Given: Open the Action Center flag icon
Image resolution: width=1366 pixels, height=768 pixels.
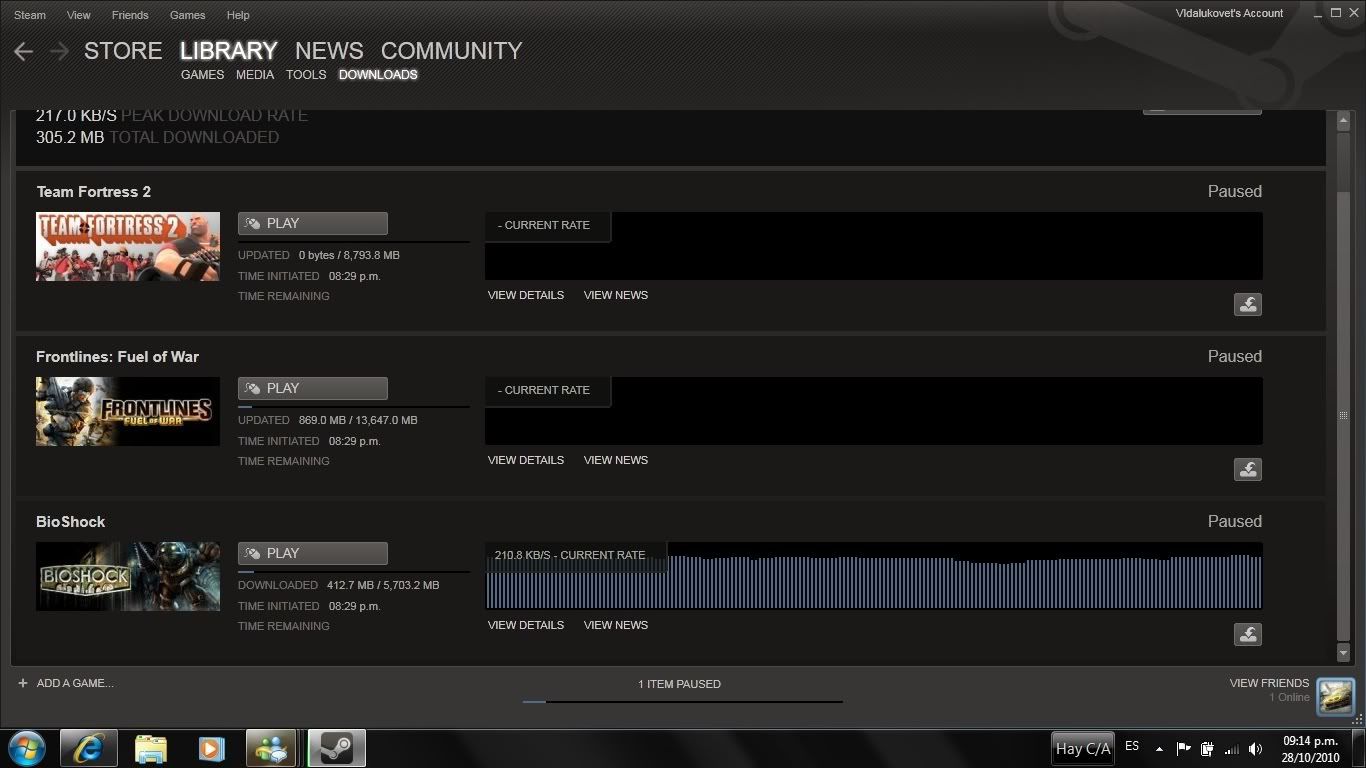Looking at the screenshot, I should (x=1183, y=749).
